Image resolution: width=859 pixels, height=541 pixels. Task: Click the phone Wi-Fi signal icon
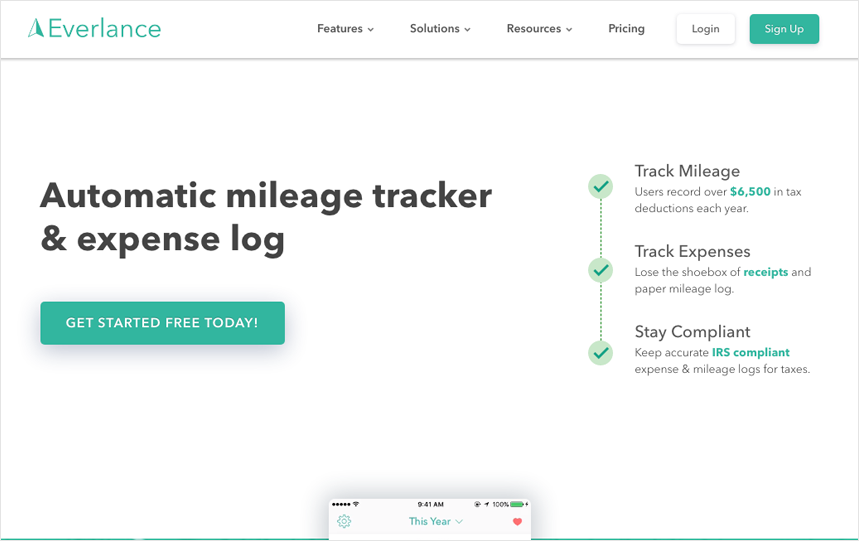(356, 504)
